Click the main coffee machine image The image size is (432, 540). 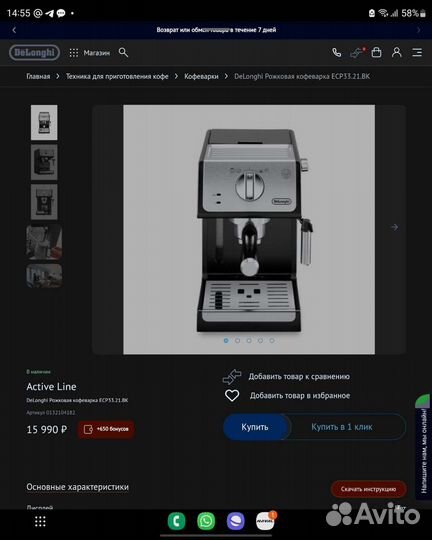(249, 229)
